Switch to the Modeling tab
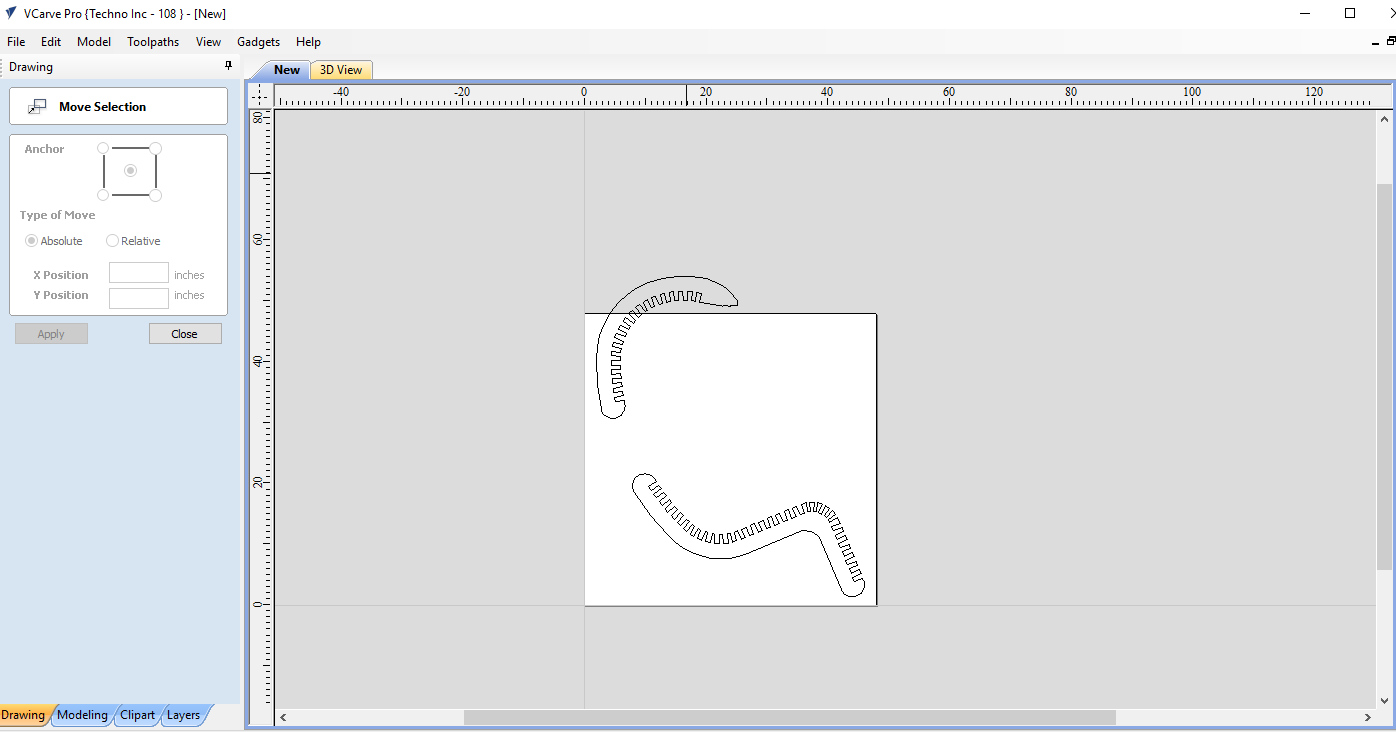The image size is (1396, 732). (x=82, y=715)
